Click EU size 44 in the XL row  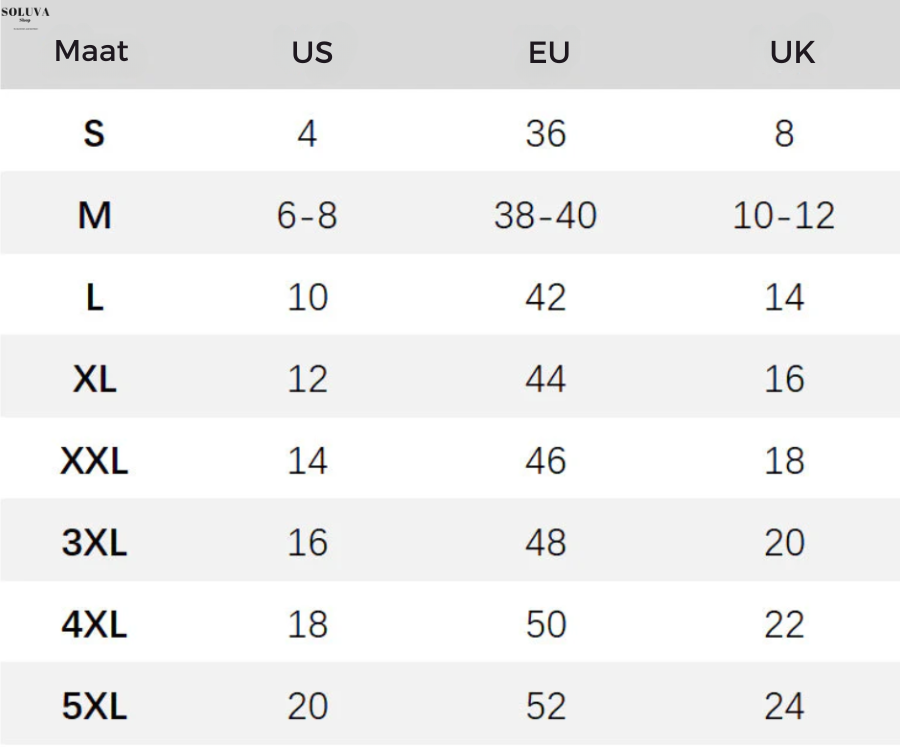click(x=545, y=379)
